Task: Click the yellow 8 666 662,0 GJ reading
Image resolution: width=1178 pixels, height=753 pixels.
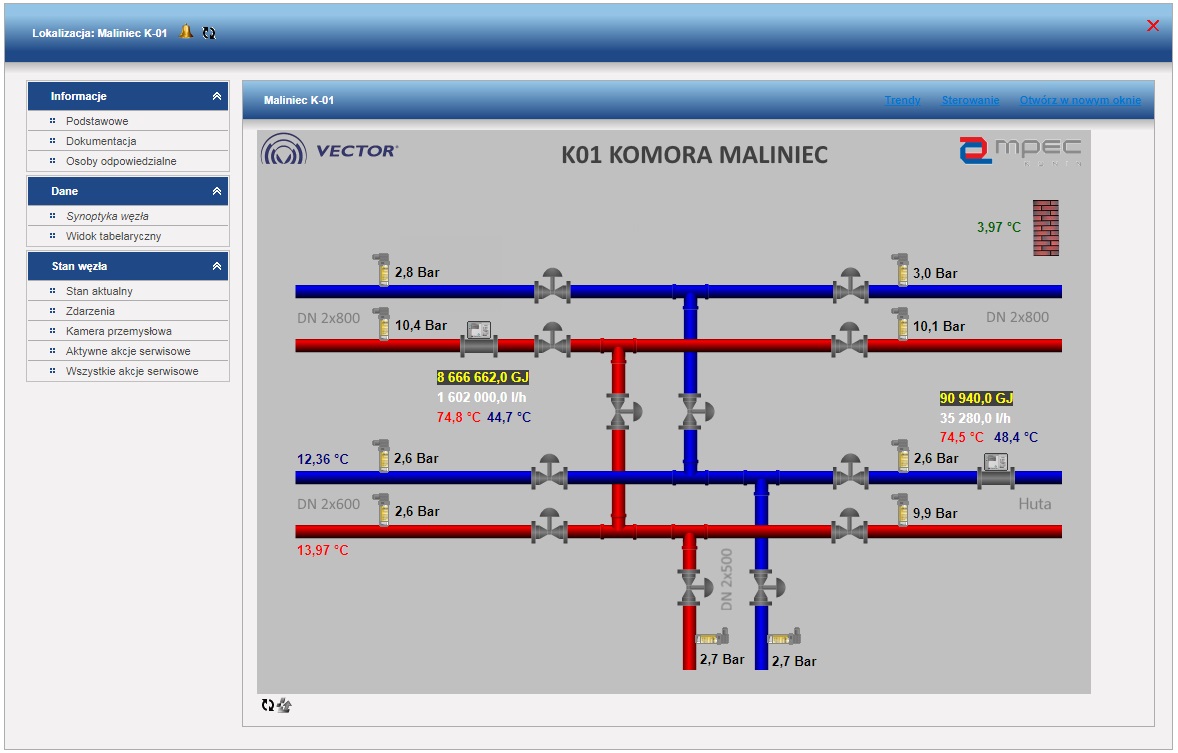Action: [x=482, y=378]
